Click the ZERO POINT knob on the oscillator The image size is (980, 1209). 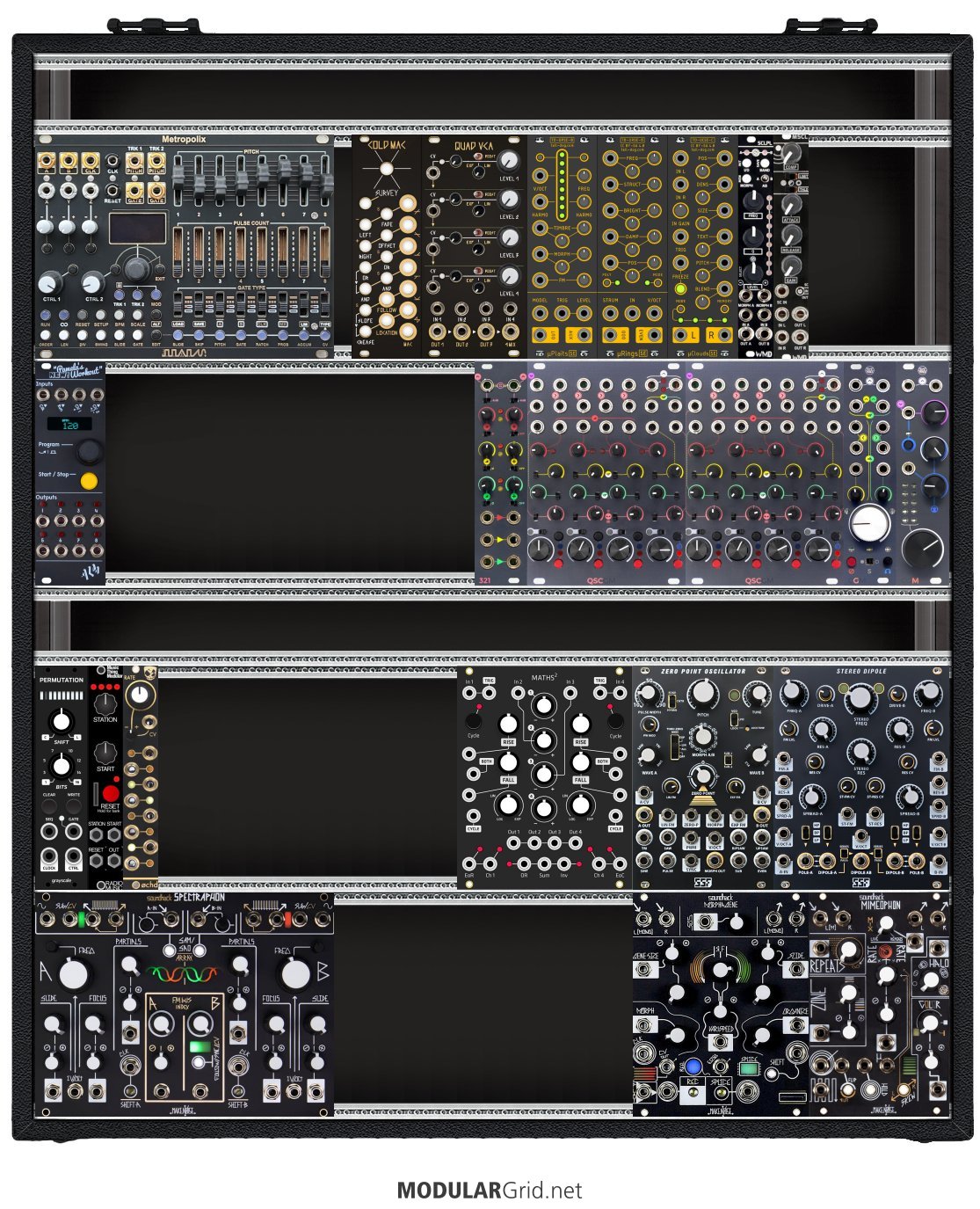point(701,776)
